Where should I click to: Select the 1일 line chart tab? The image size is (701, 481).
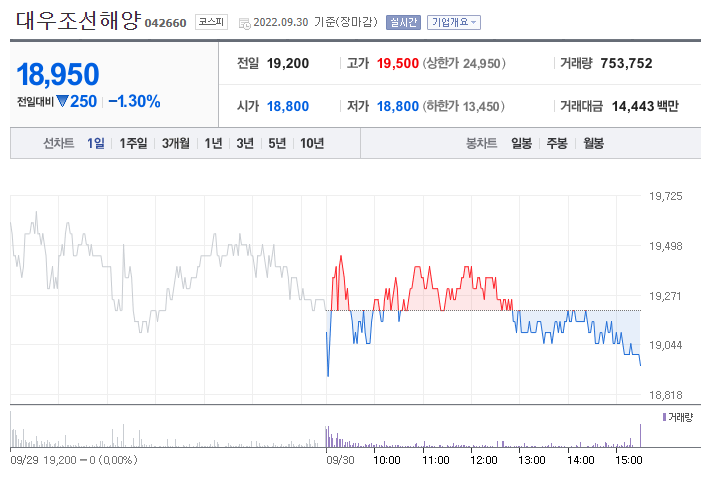pos(96,143)
